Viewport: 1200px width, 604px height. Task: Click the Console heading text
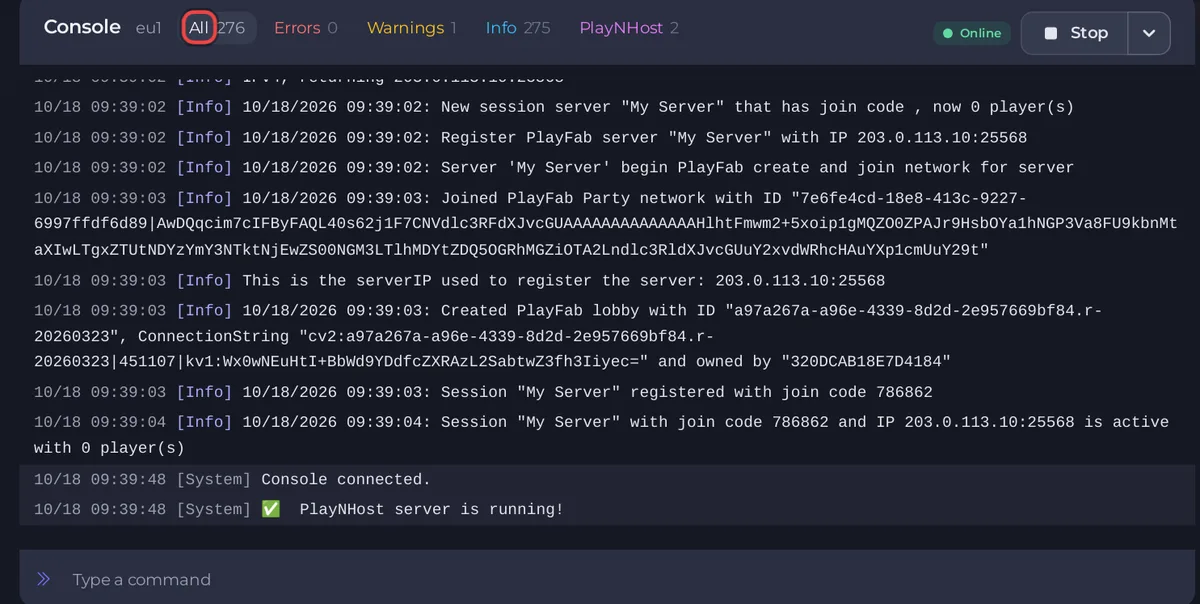(x=82, y=27)
